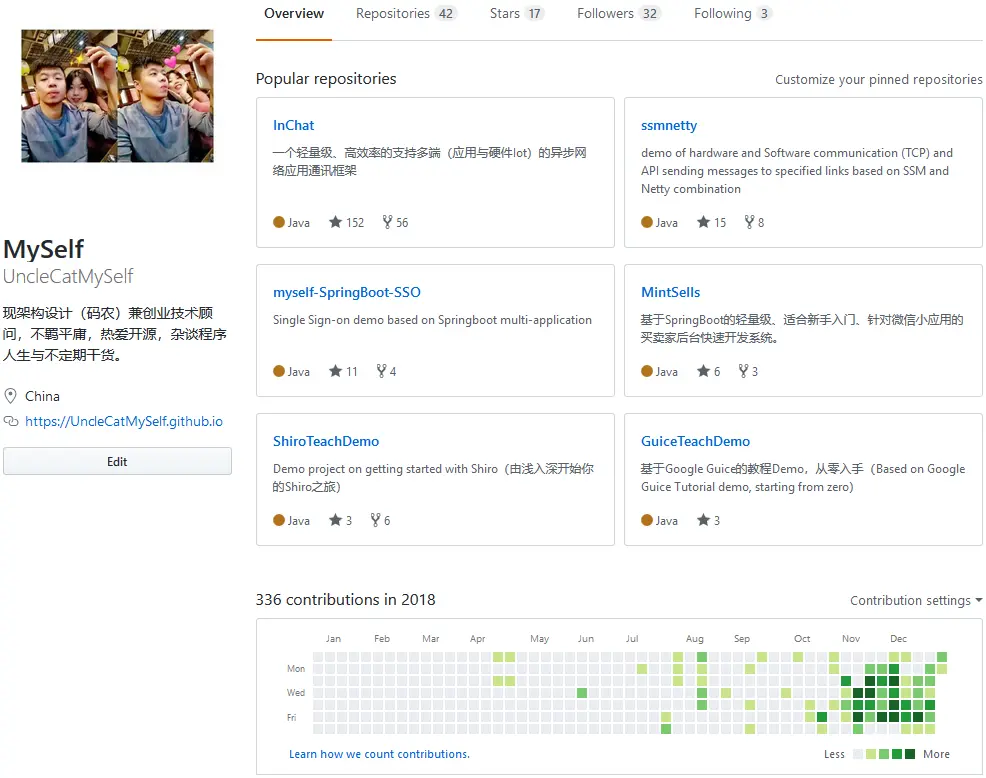This screenshot has width=986, height=778.
Task: Click the MySelf display name
Action: click(43, 250)
